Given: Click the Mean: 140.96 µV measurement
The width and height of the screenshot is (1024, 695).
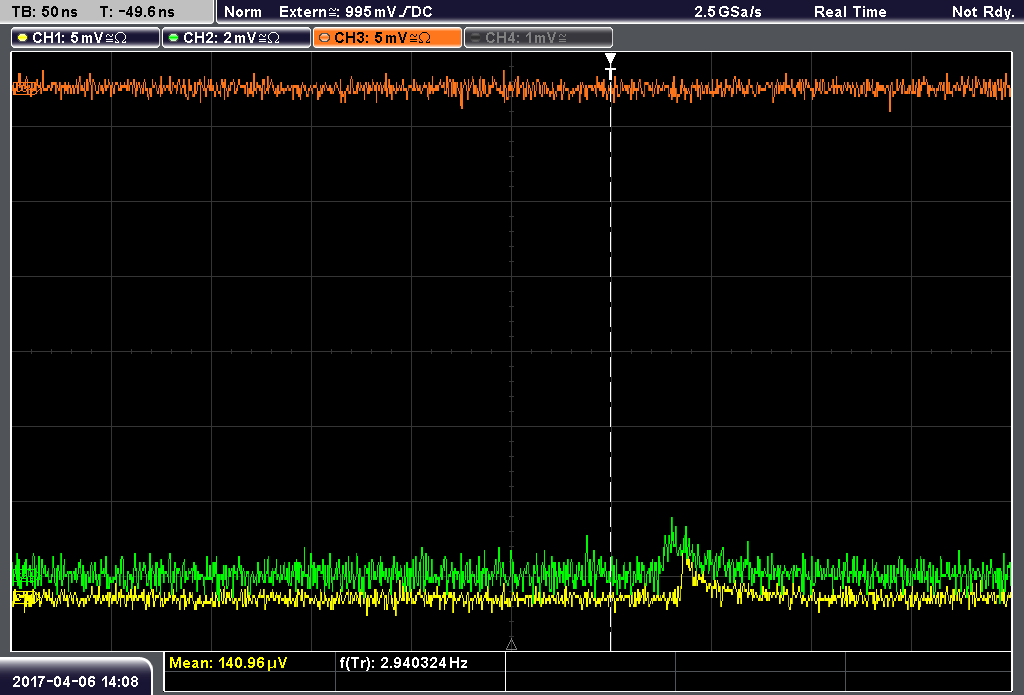Looking at the screenshot, I should pos(228,663).
